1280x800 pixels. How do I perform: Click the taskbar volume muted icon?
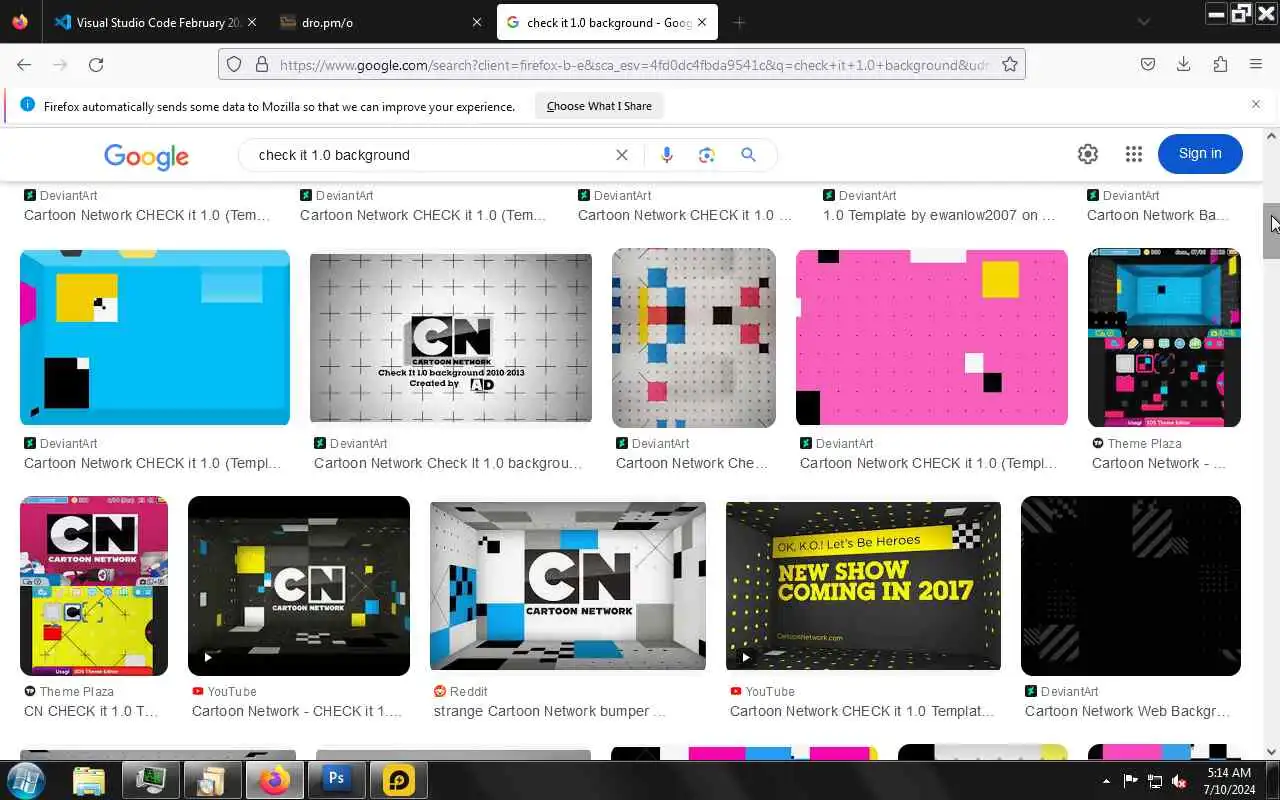coord(1179,781)
